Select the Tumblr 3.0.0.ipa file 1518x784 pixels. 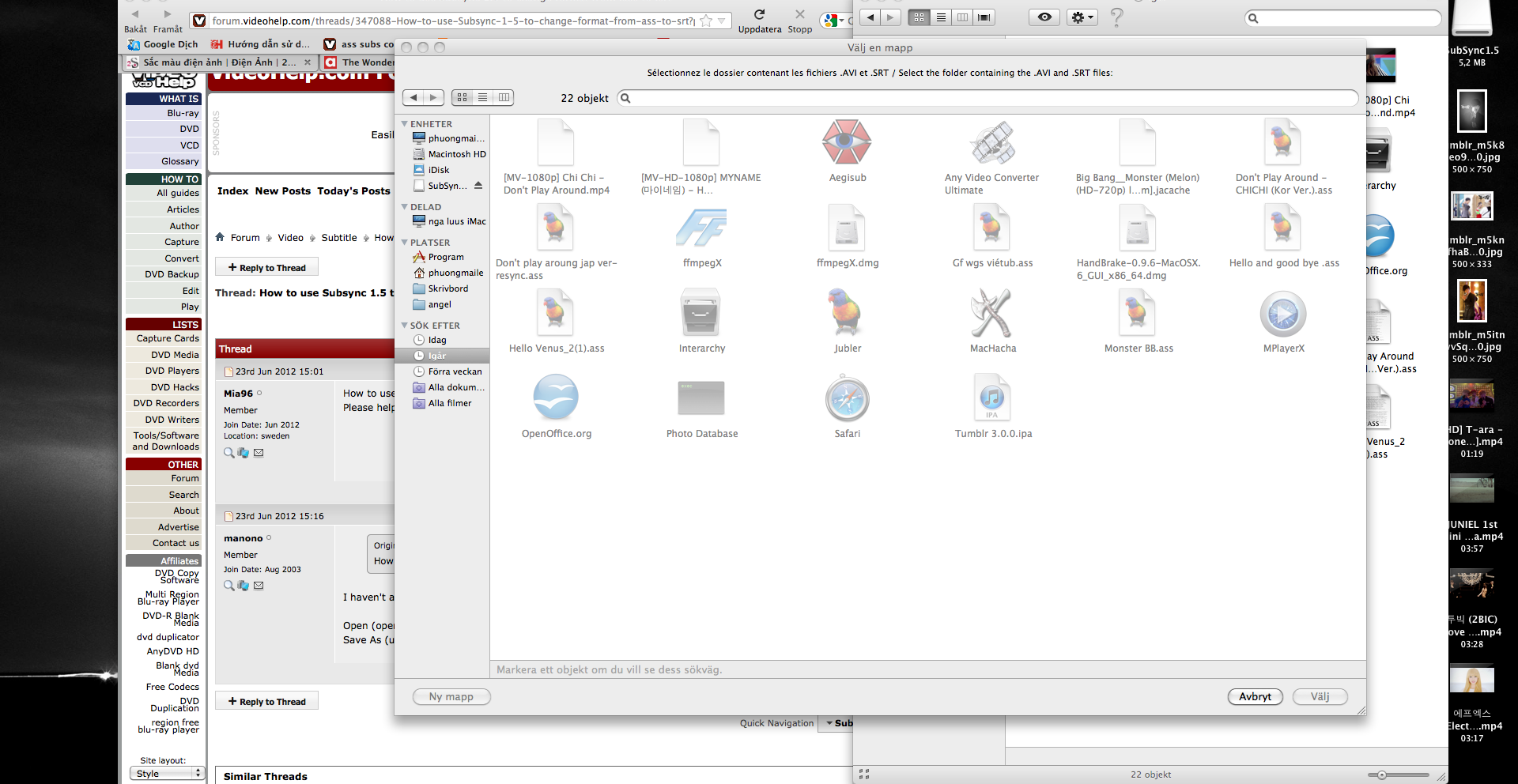992,398
